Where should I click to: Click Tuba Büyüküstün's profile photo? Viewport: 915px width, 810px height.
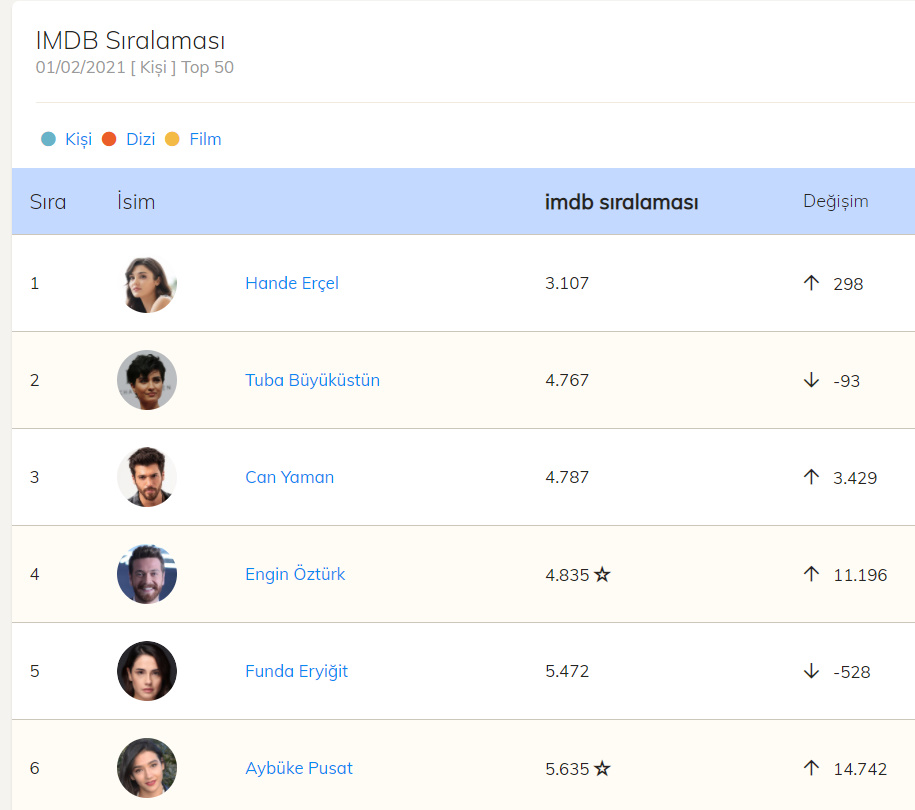(x=147, y=380)
